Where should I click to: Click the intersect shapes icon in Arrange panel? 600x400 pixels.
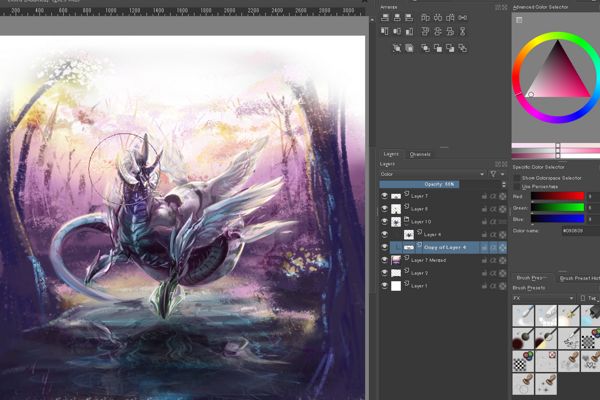[x=438, y=48]
